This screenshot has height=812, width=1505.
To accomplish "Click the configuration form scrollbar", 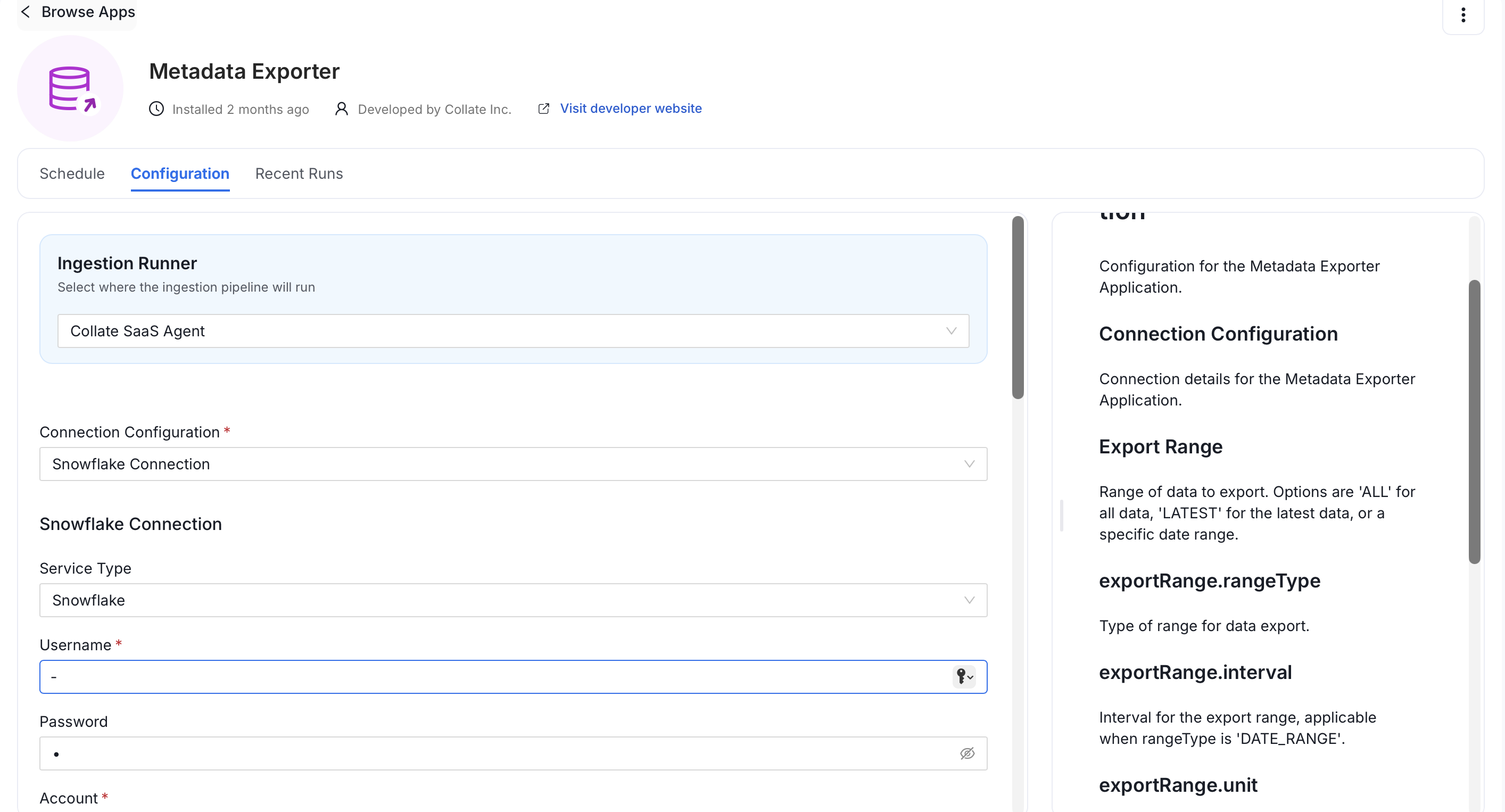I will tap(1018, 308).
